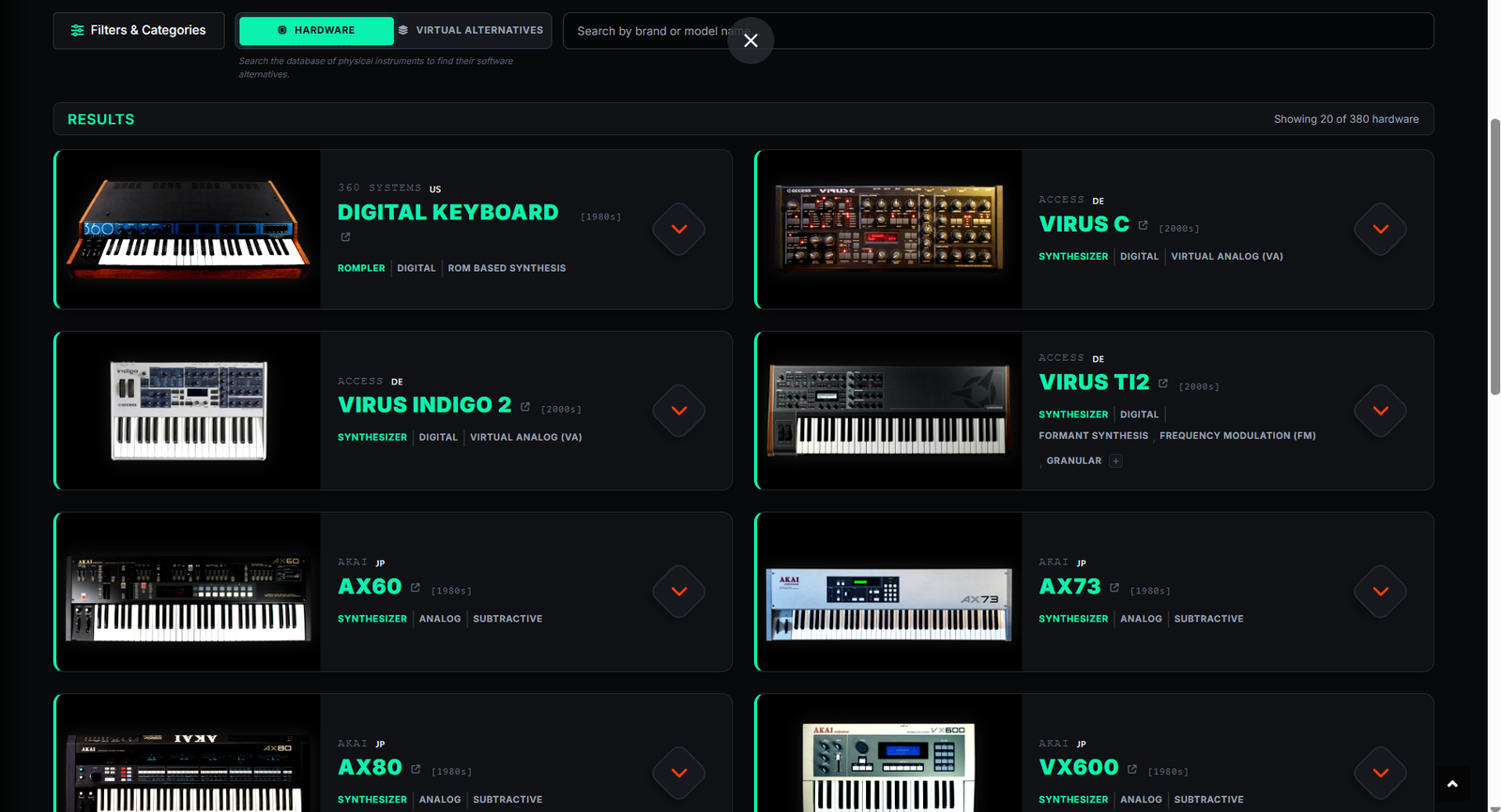The width and height of the screenshot is (1501, 812).
Task: View the Virus Indigo 2 photo
Action: coord(188,411)
